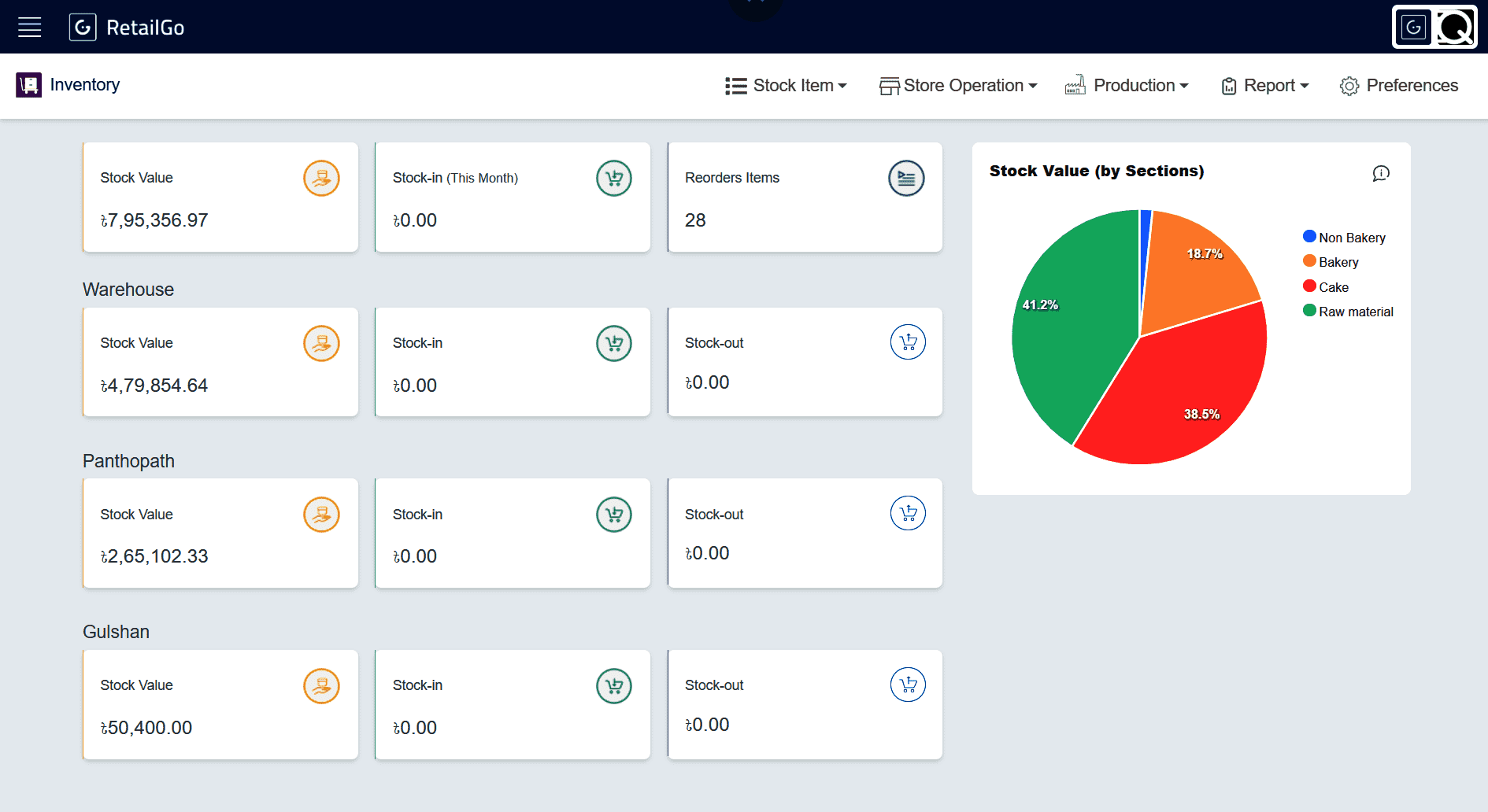Click the RetailGo logo icon
This screenshot has height=812, width=1488.
83,28
